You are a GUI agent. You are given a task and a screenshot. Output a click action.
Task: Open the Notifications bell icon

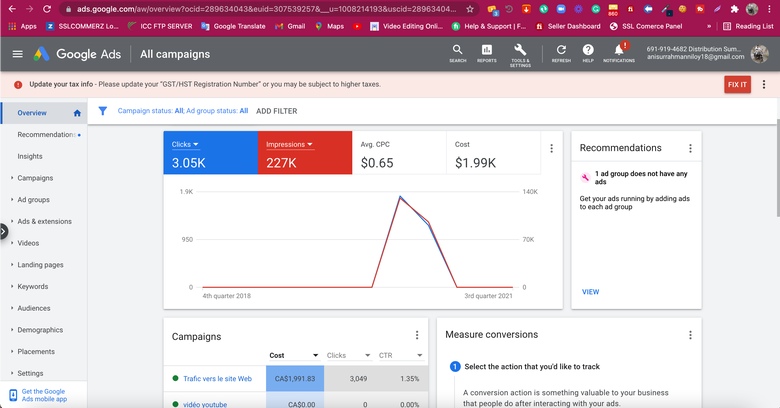[618, 52]
